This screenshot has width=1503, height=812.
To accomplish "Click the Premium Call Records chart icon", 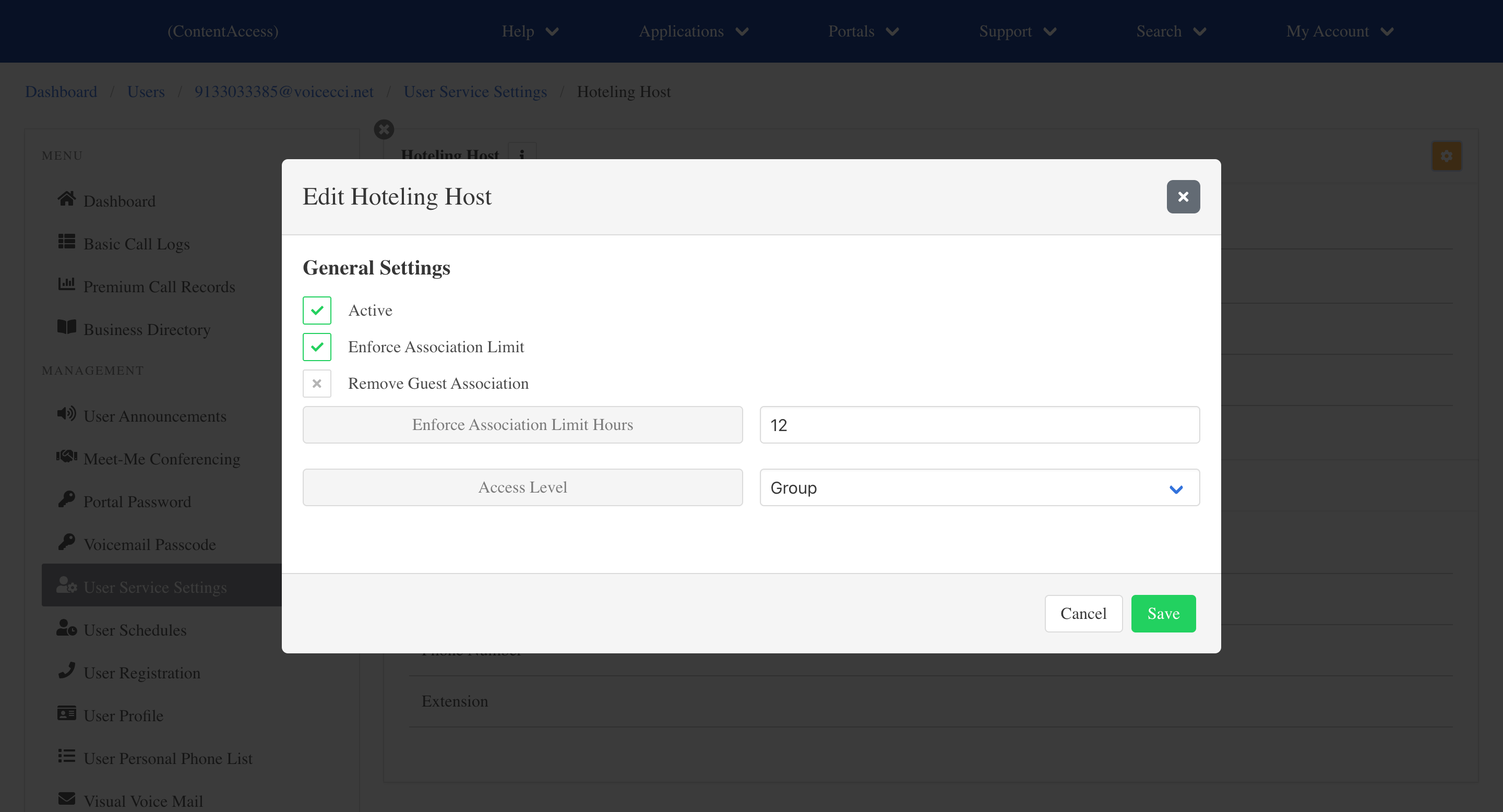I will point(66,284).
